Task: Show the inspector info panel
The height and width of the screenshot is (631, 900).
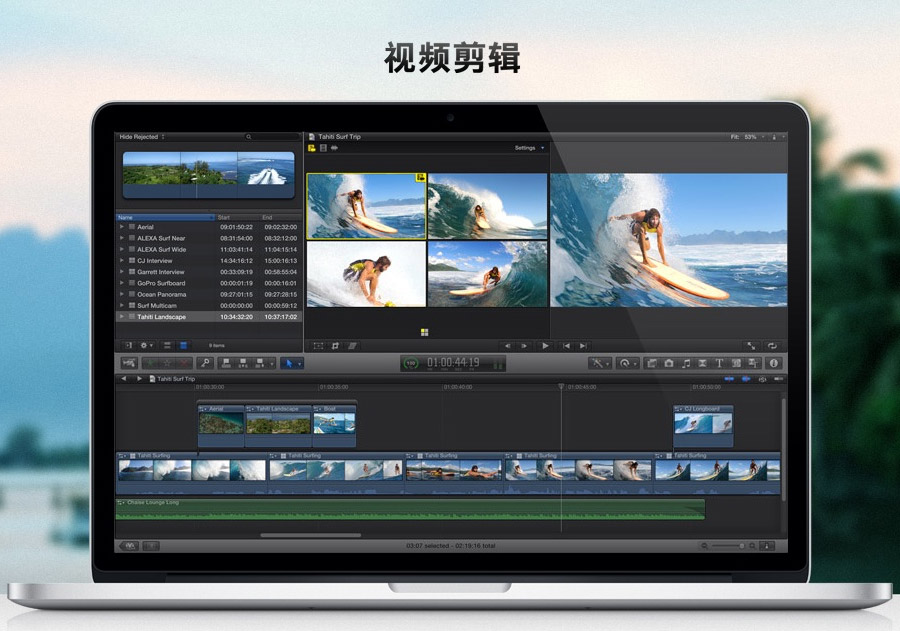Action: [x=774, y=363]
